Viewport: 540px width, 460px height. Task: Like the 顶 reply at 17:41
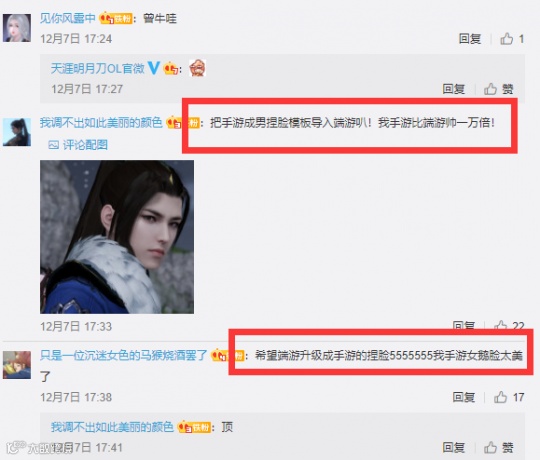498,448
